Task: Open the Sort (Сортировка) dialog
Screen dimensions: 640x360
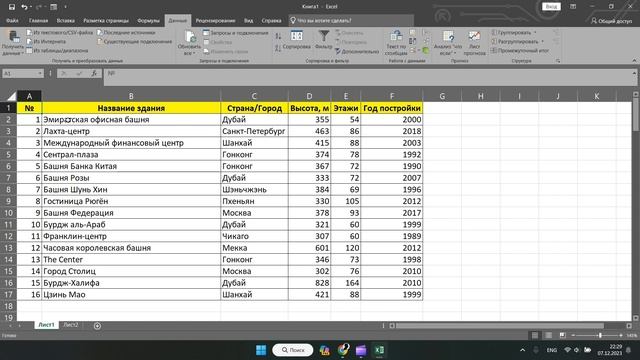Action: [297, 40]
